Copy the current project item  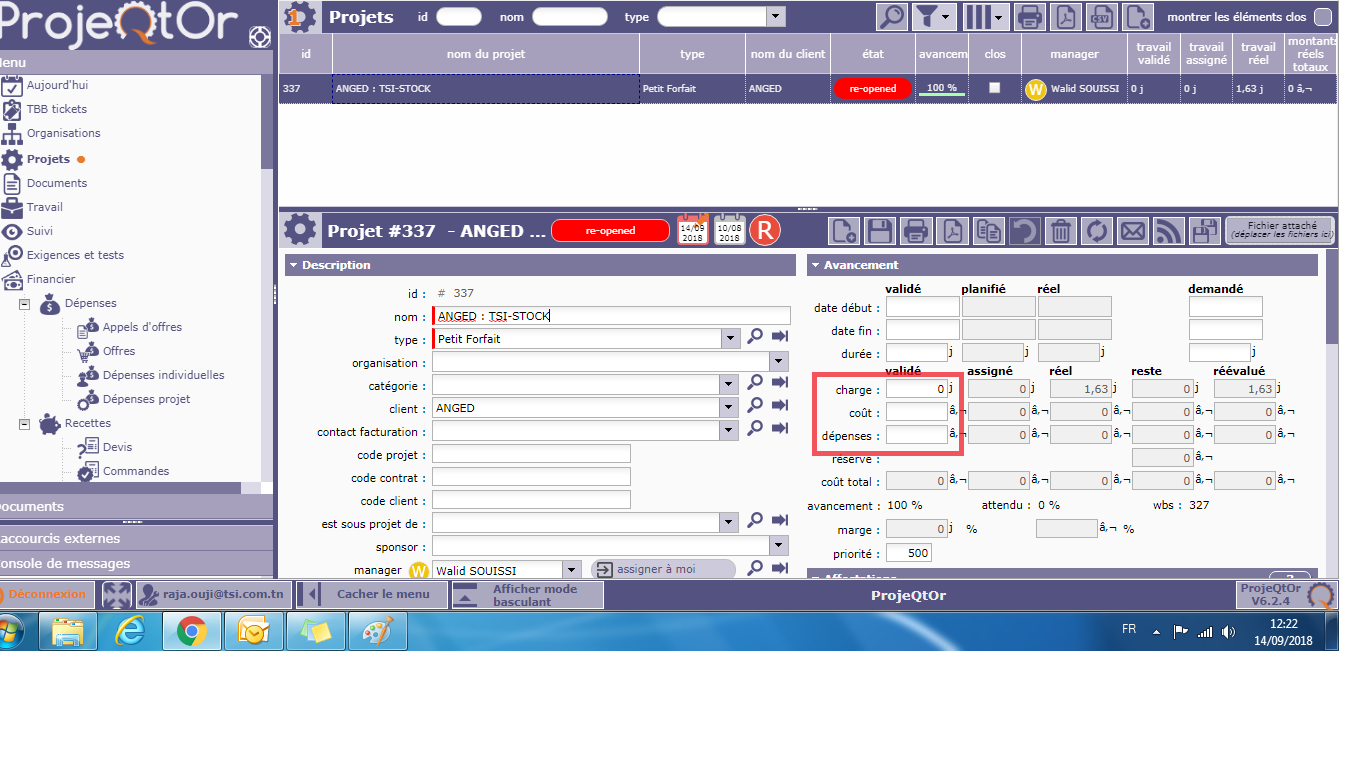(989, 231)
